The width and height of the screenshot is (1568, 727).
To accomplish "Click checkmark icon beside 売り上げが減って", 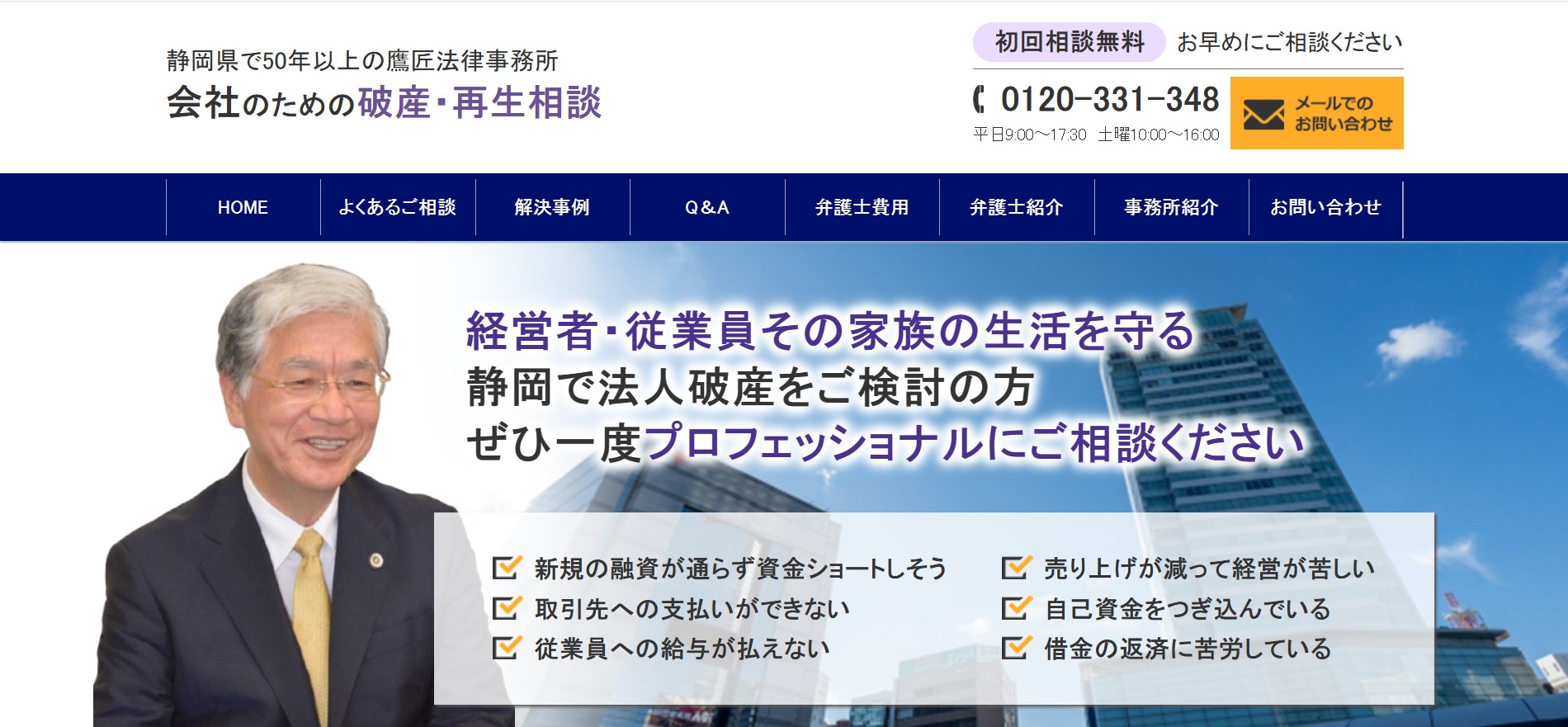I will tap(1015, 568).
